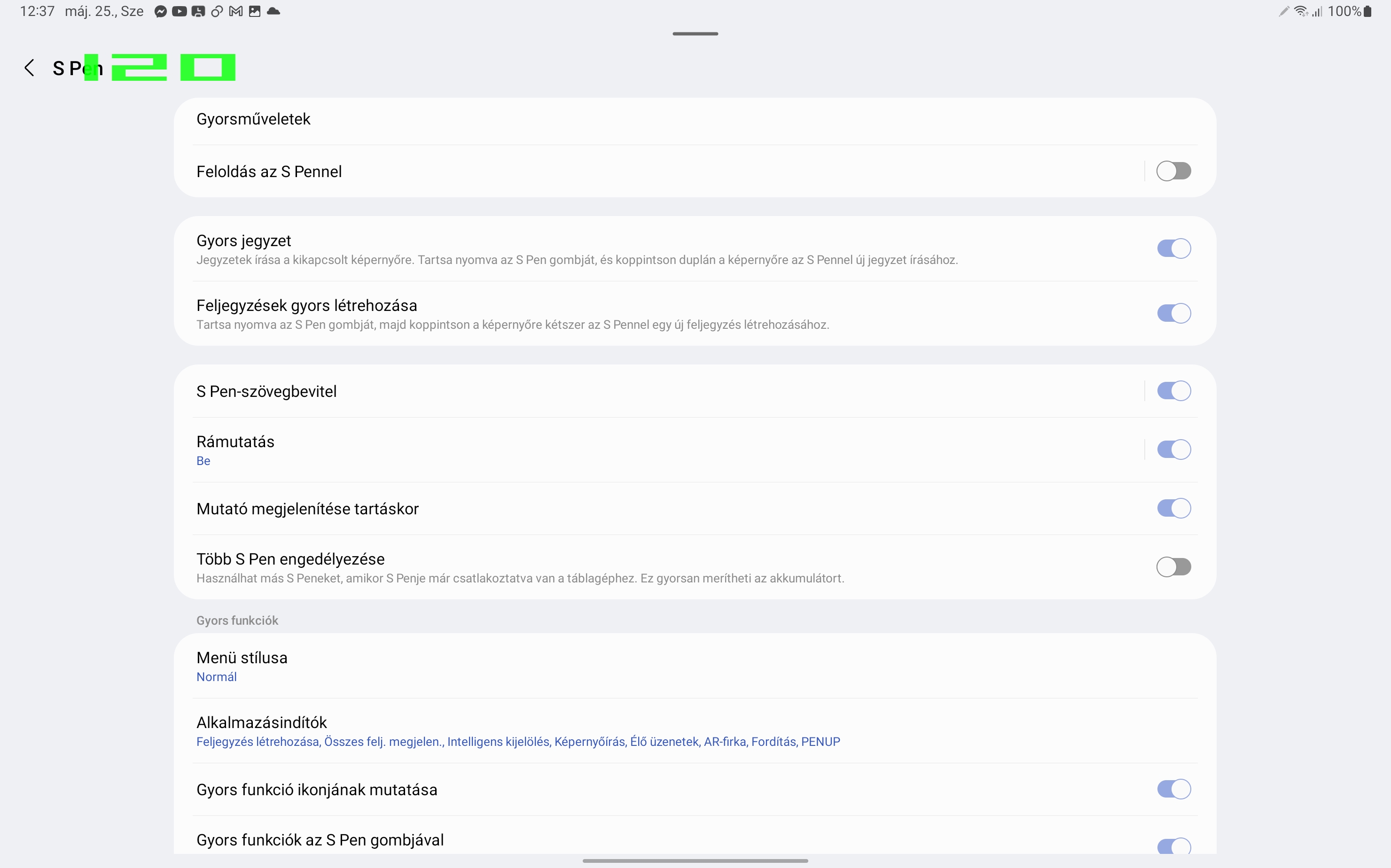Enable Feloldás az S Pennel toggle
Screen dimensions: 1391x868
[x=1173, y=171]
